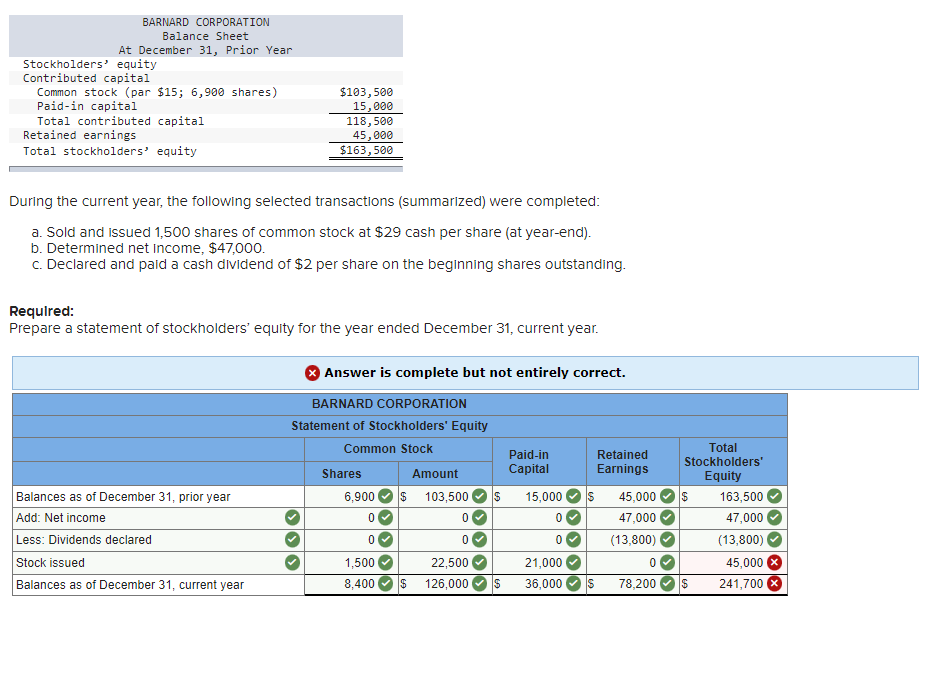Click the 0 retained earnings cell in Stock issued row
The image size is (948, 679).
pyautogui.click(x=632, y=563)
